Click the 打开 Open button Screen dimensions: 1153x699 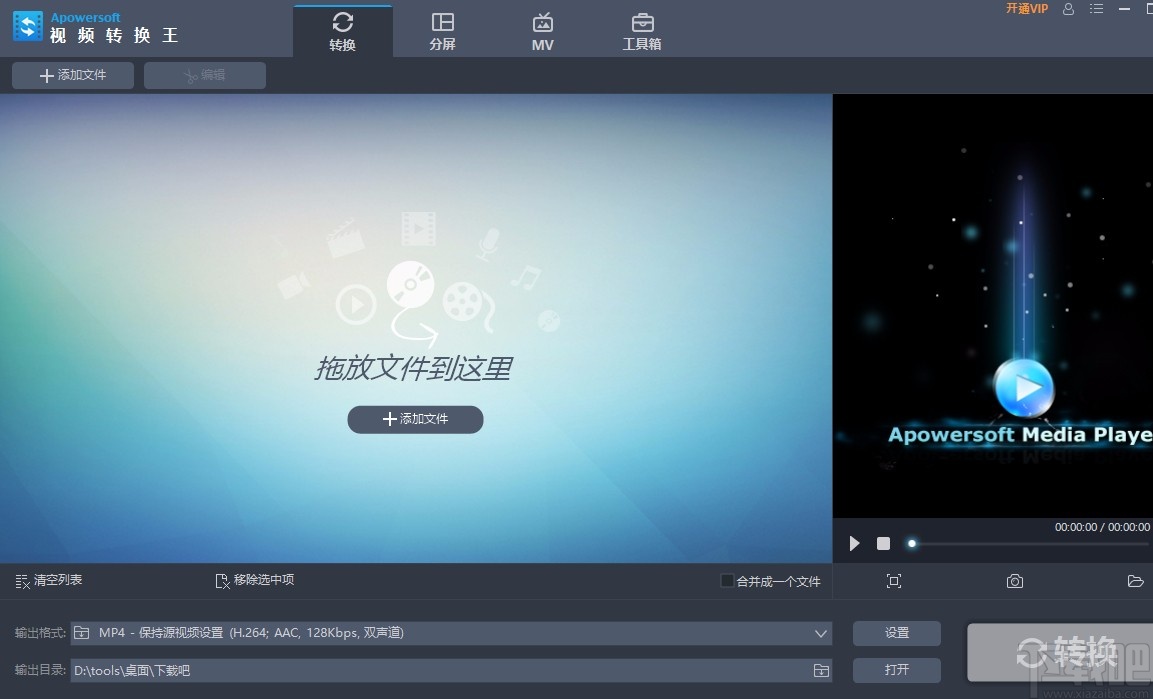click(x=896, y=670)
